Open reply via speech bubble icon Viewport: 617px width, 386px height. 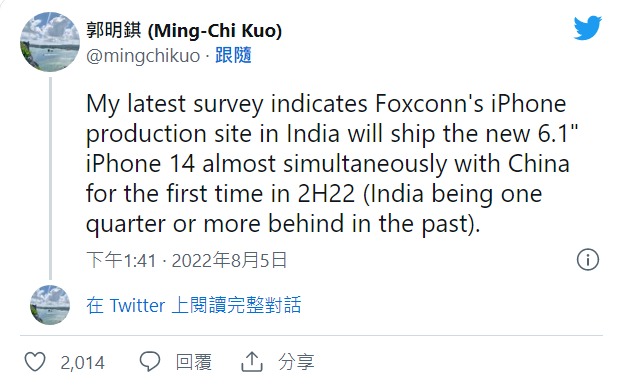[x=150, y=362]
